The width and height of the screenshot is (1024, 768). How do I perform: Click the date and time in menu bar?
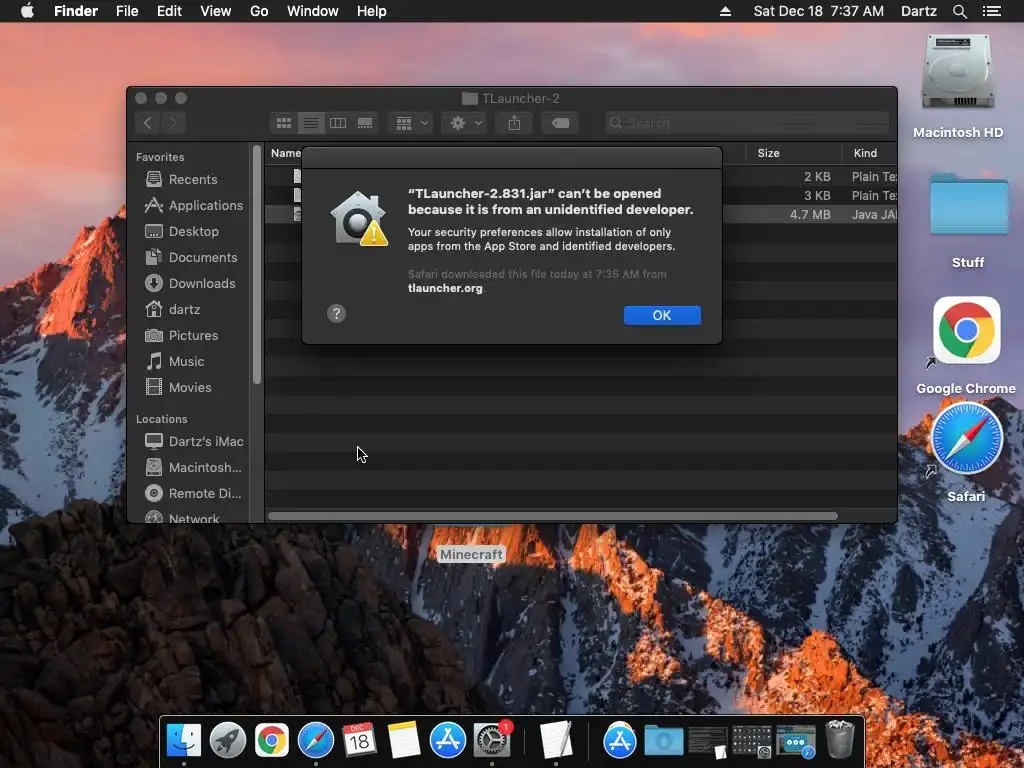click(x=818, y=11)
